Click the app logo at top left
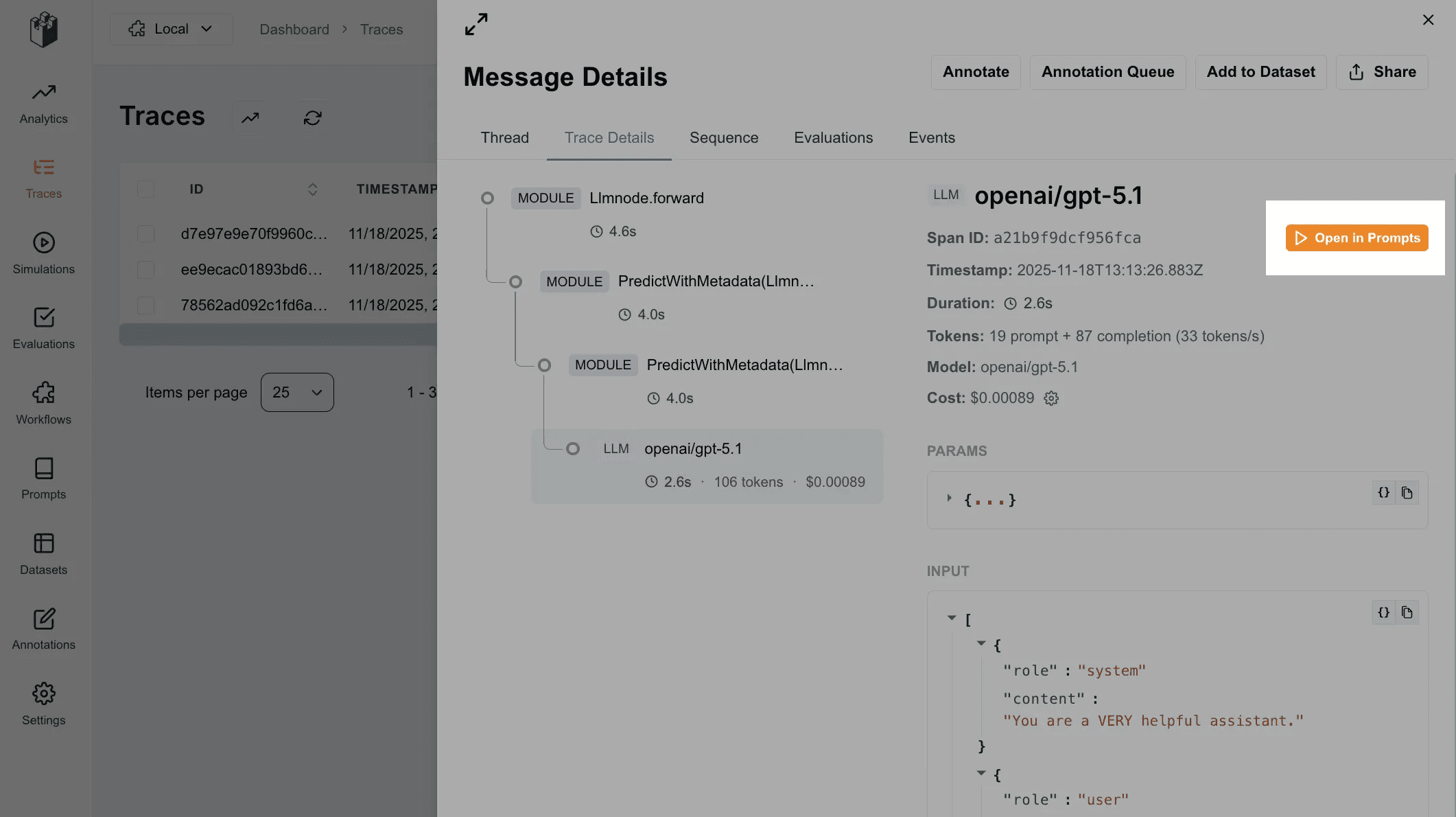 tap(44, 30)
